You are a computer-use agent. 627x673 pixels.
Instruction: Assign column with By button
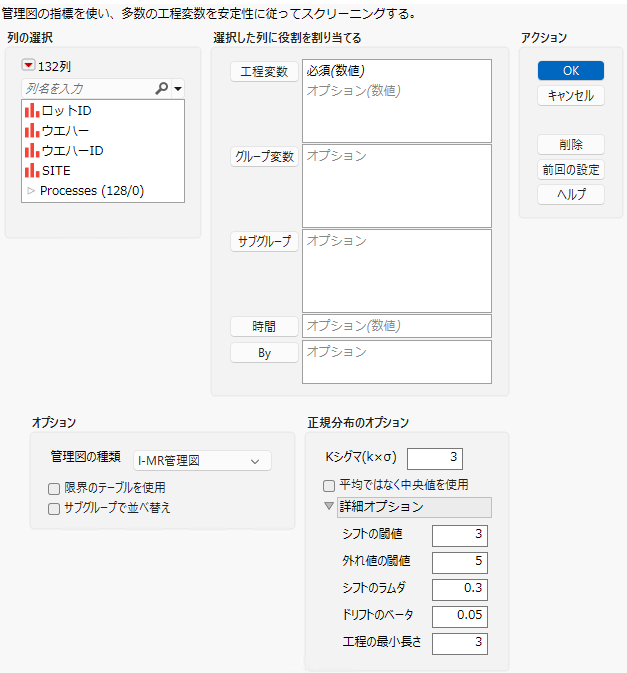pos(264,353)
